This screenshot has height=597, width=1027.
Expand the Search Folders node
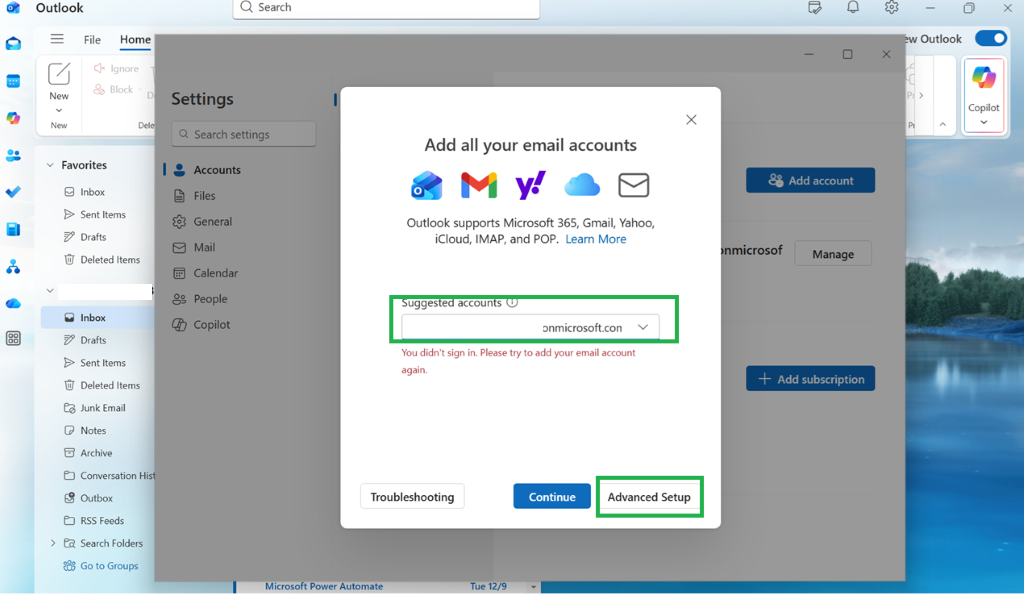tap(53, 543)
